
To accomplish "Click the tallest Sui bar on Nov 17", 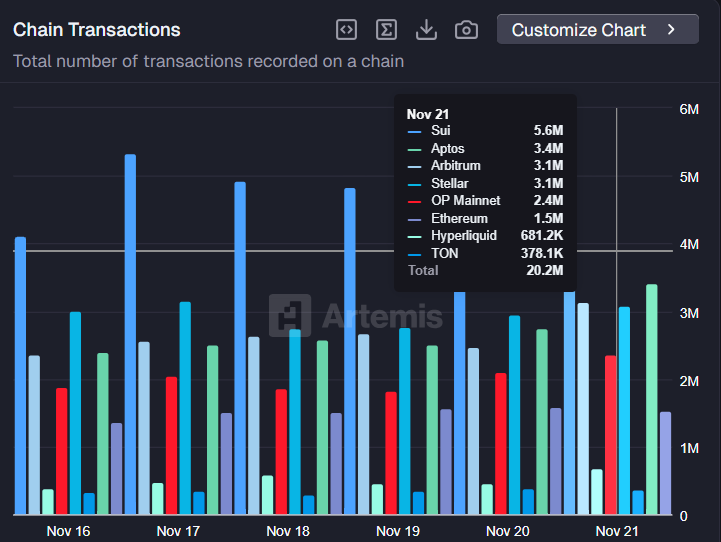I will [130, 334].
